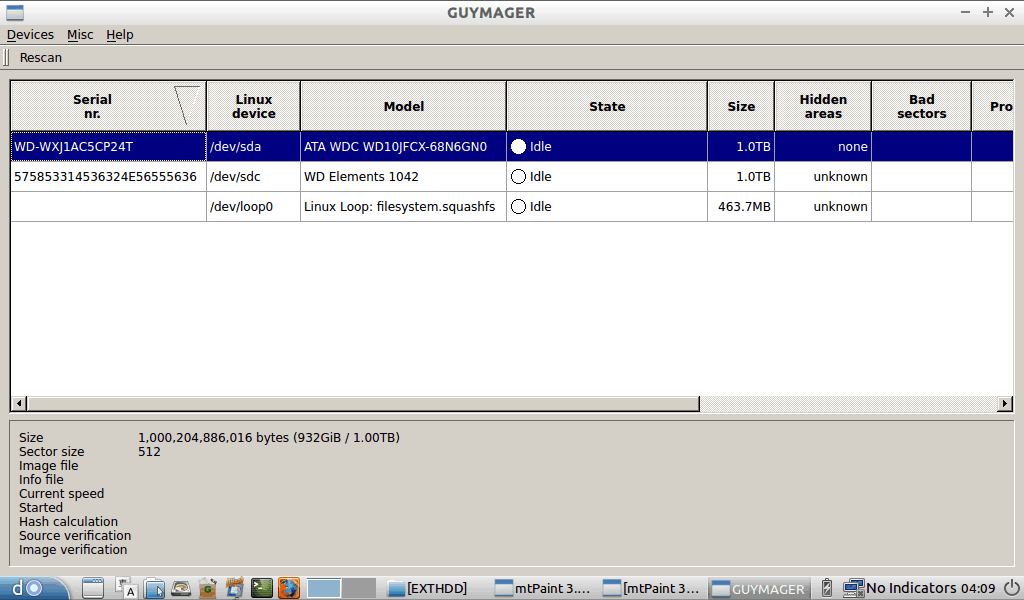Switch to the mtPaint 3.... taskbar window
The width and height of the screenshot is (1024, 600).
point(543,588)
